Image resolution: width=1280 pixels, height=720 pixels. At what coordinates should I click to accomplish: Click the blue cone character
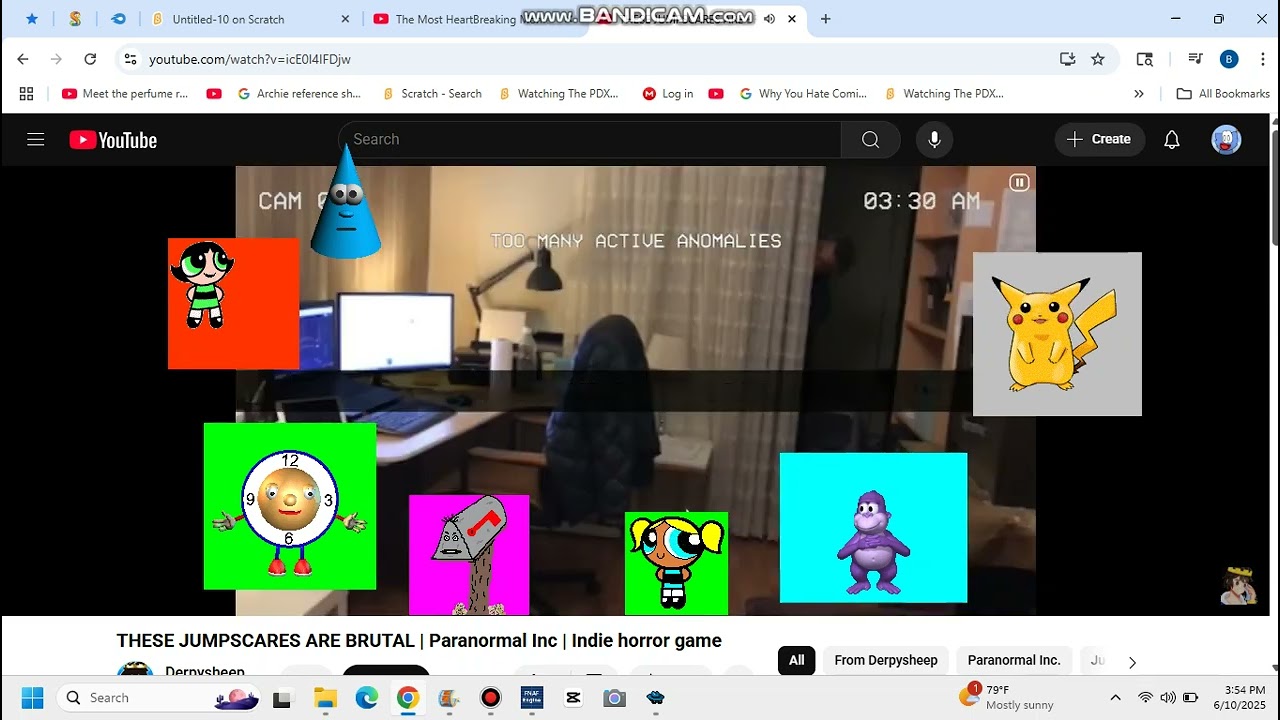pos(345,202)
